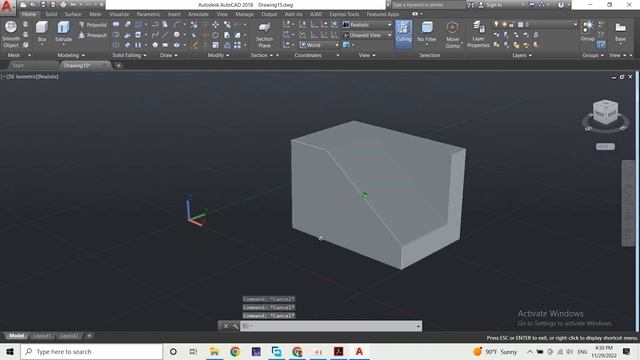Open File Explorer from the taskbar
Screen dimensions: 640x360
(x=214, y=351)
